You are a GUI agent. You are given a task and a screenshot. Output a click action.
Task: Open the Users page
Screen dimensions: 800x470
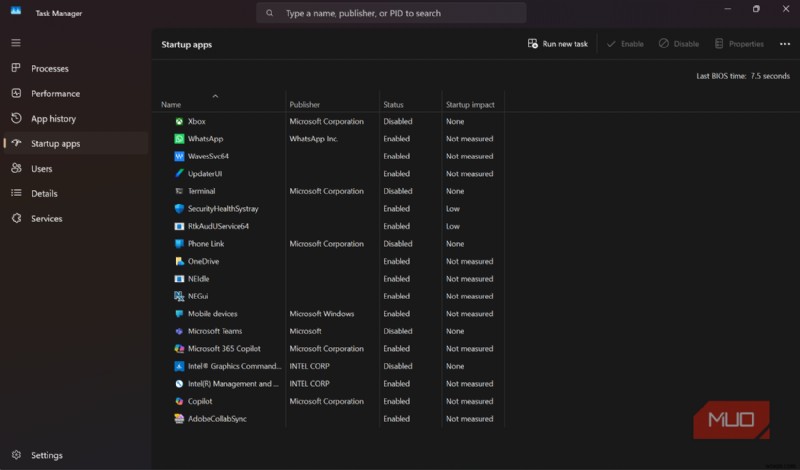pyautogui.click(x=76, y=168)
